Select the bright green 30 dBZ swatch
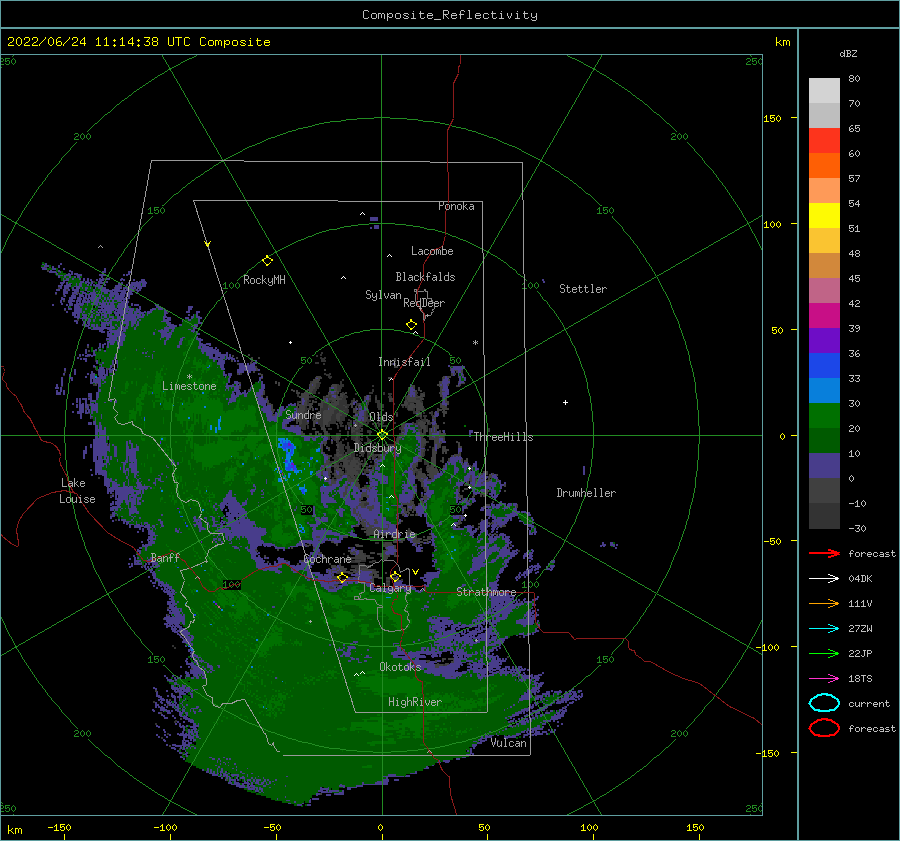The width and height of the screenshot is (900, 841). pyautogui.click(x=824, y=416)
